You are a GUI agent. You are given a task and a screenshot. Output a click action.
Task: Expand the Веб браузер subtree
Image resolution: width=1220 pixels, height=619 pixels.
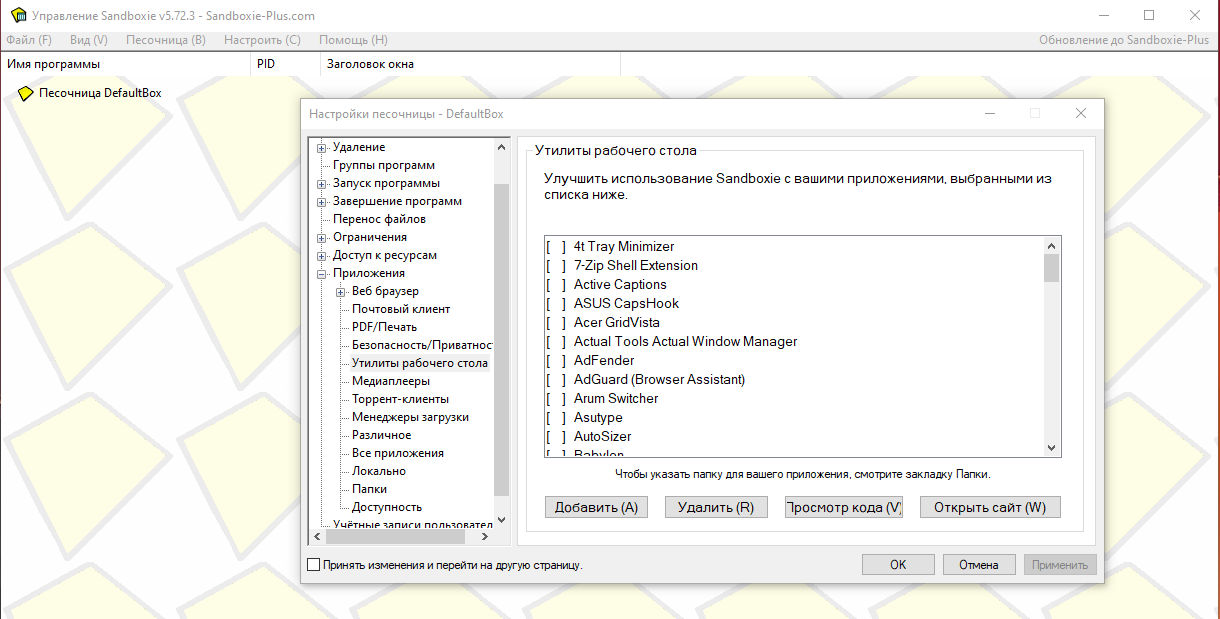point(341,292)
